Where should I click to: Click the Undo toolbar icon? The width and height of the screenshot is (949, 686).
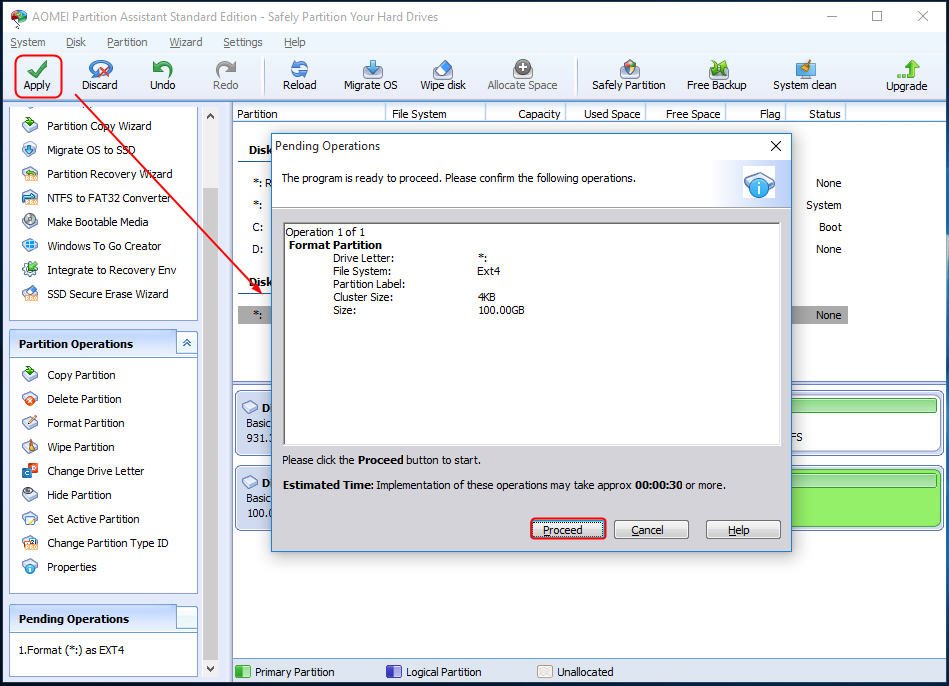coord(162,76)
